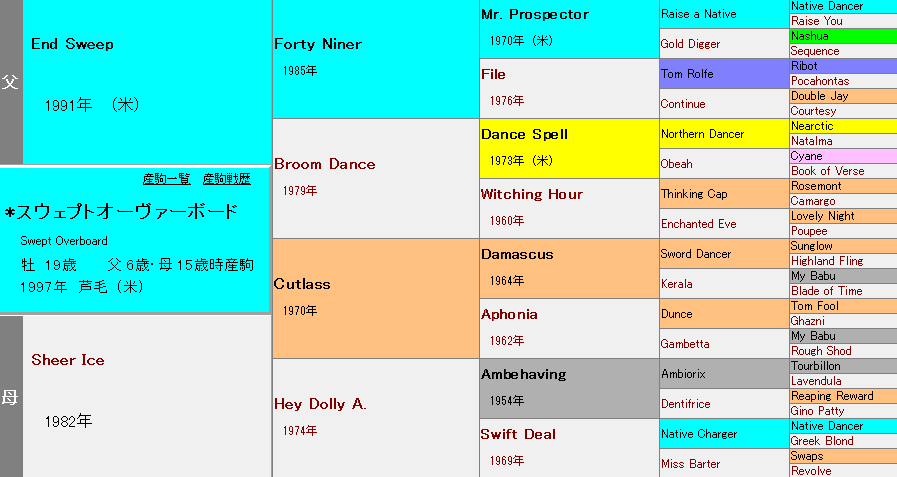
Task: Click the Native Charger cell
Action: pyautogui.click(x=724, y=434)
